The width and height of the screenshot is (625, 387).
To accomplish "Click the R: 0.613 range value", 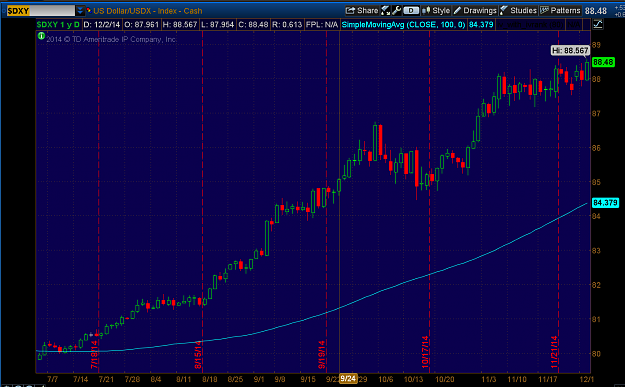I will click(x=287, y=25).
